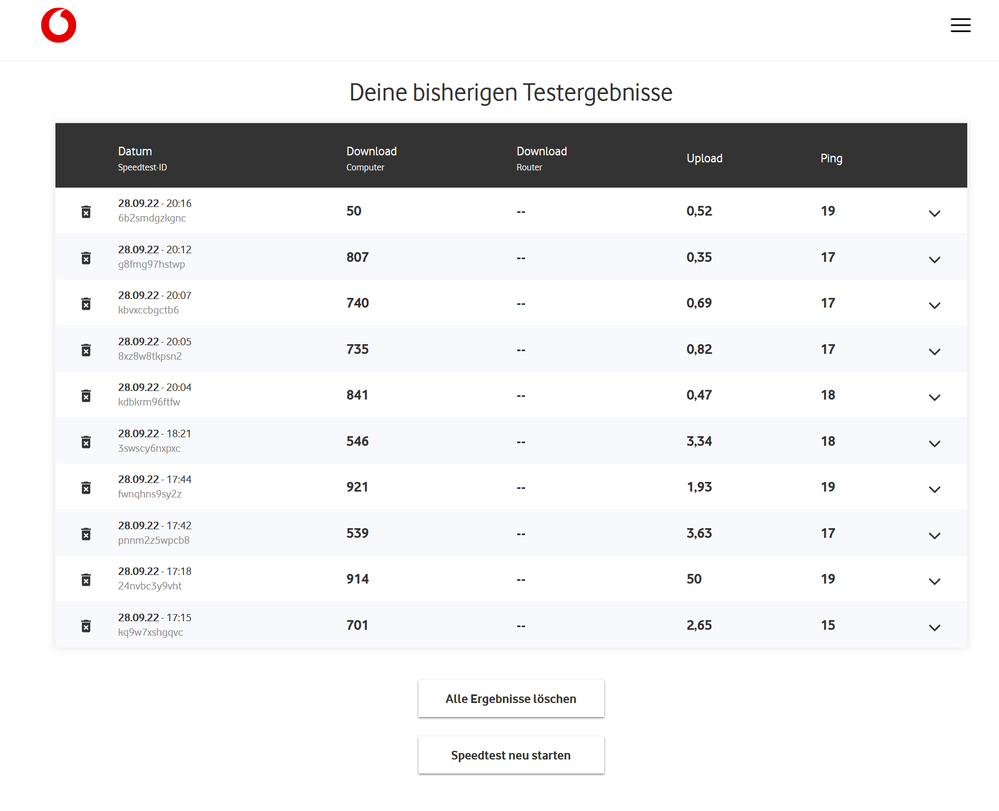999x811 pixels.
Task: Remove the result with ID fwnqhns9sy2z
Action: tap(86, 488)
